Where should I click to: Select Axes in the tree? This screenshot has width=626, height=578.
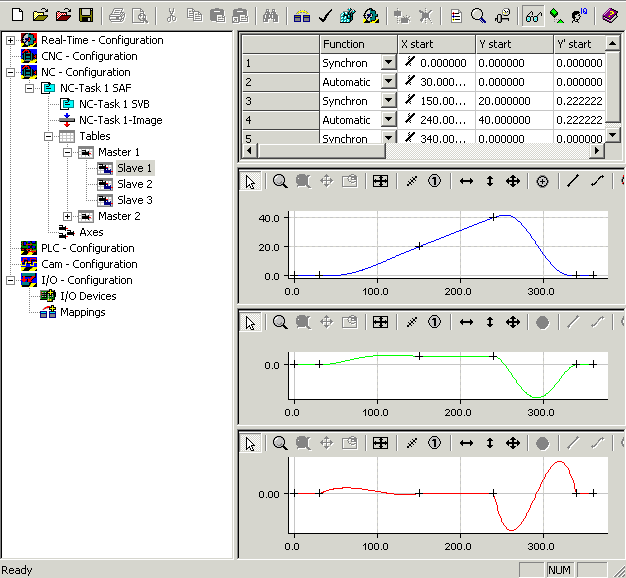(x=91, y=232)
